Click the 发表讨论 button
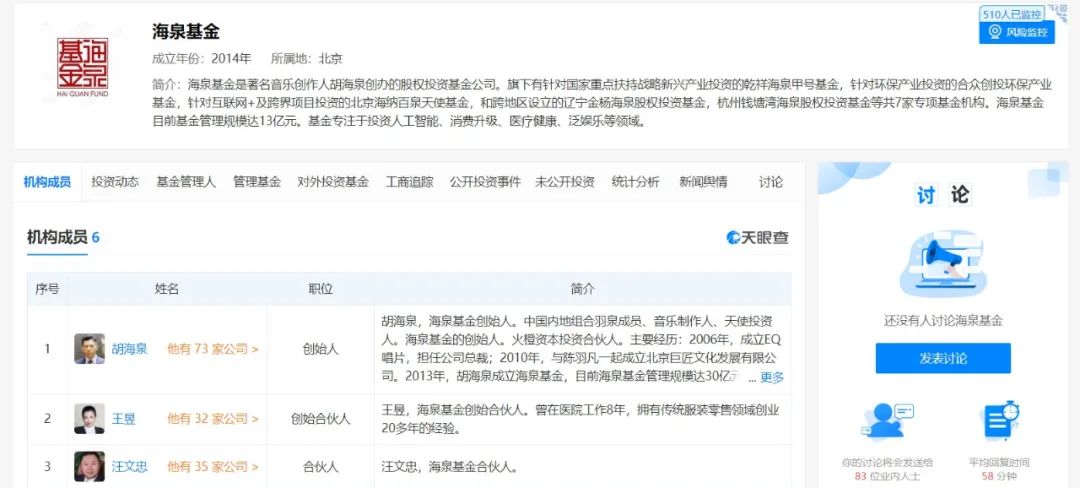Viewport: 1080px width, 488px height. pos(943,358)
